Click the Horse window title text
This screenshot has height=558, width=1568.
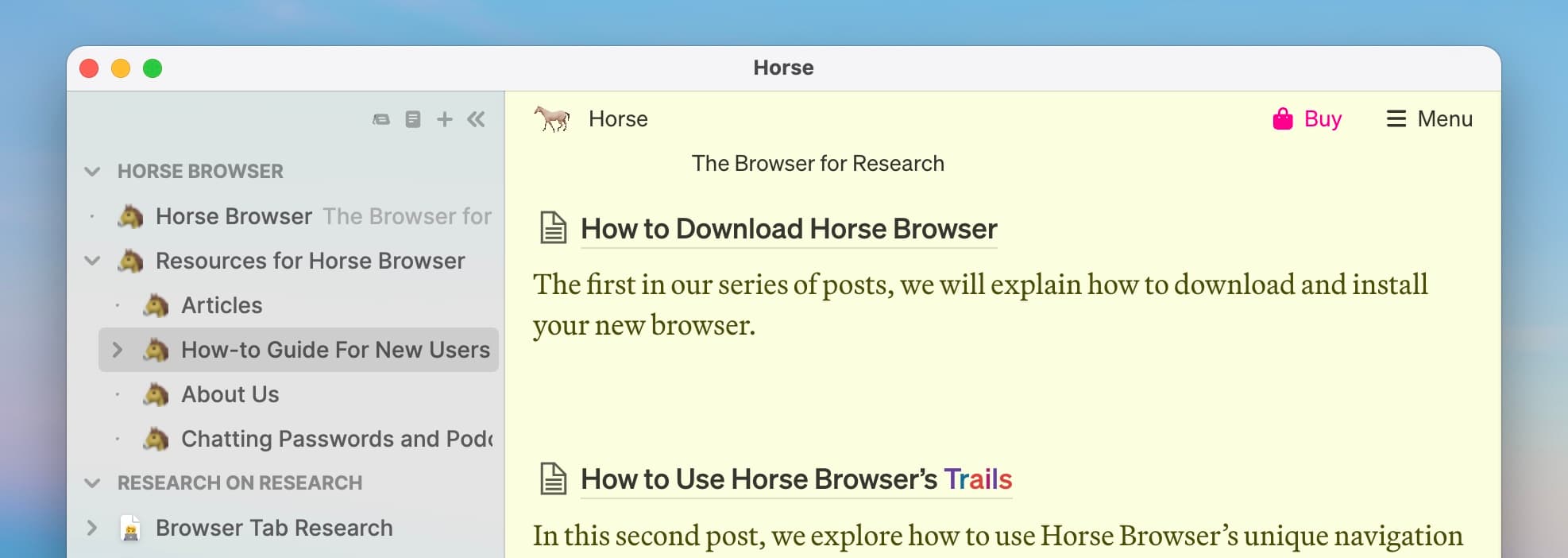tap(783, 68)
